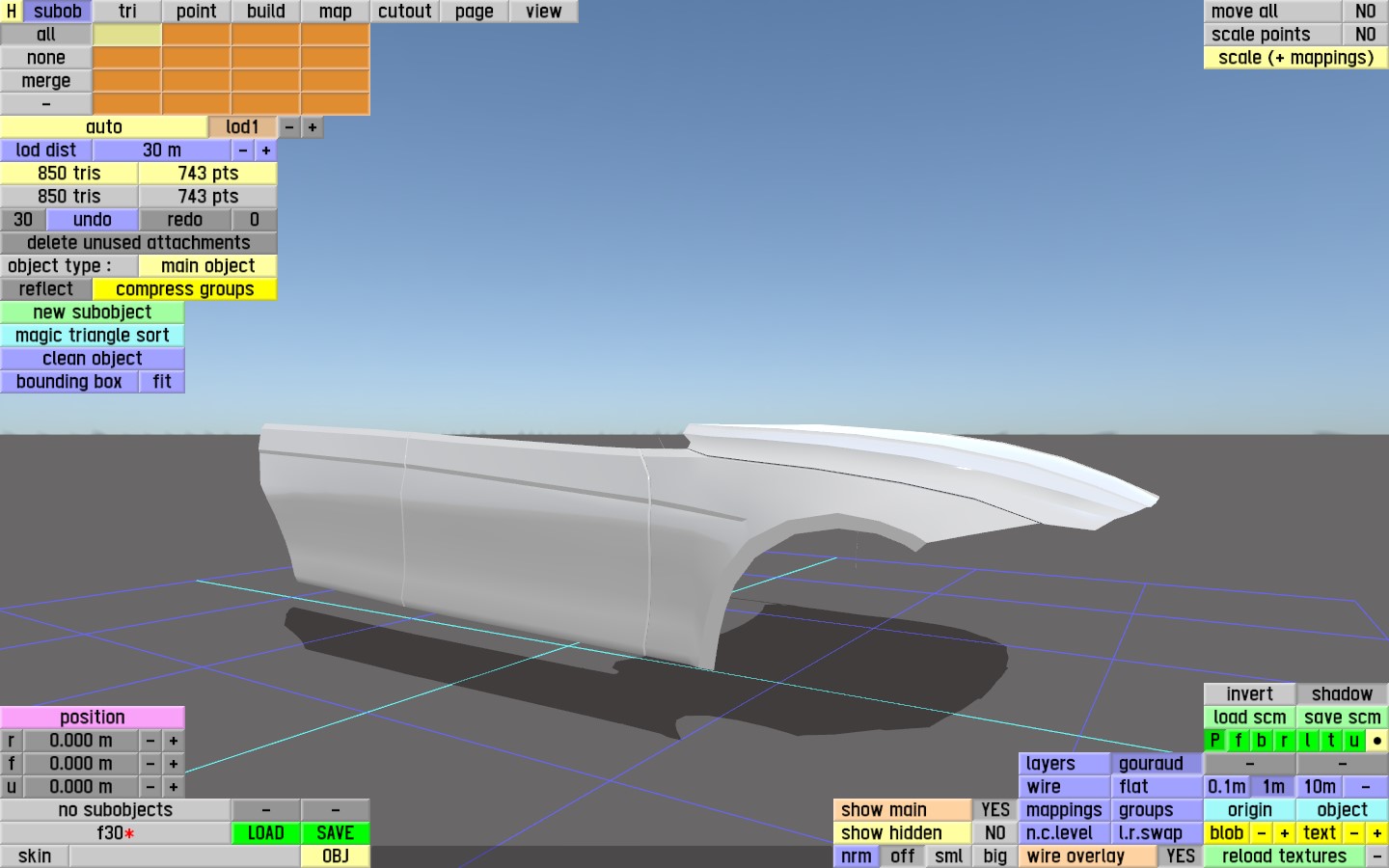Screen dimensions: 1389x868
Task: Click the skin name input field
Action: [184, 856]
